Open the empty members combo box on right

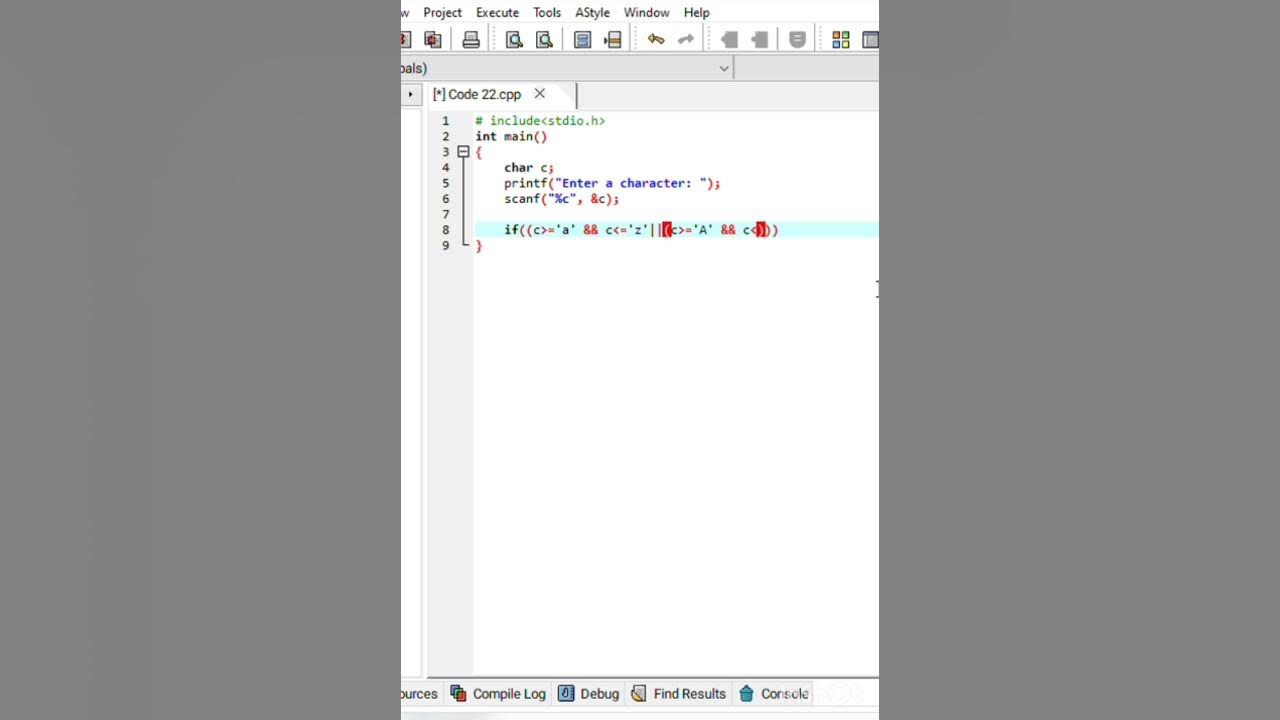tap(808, 68)
